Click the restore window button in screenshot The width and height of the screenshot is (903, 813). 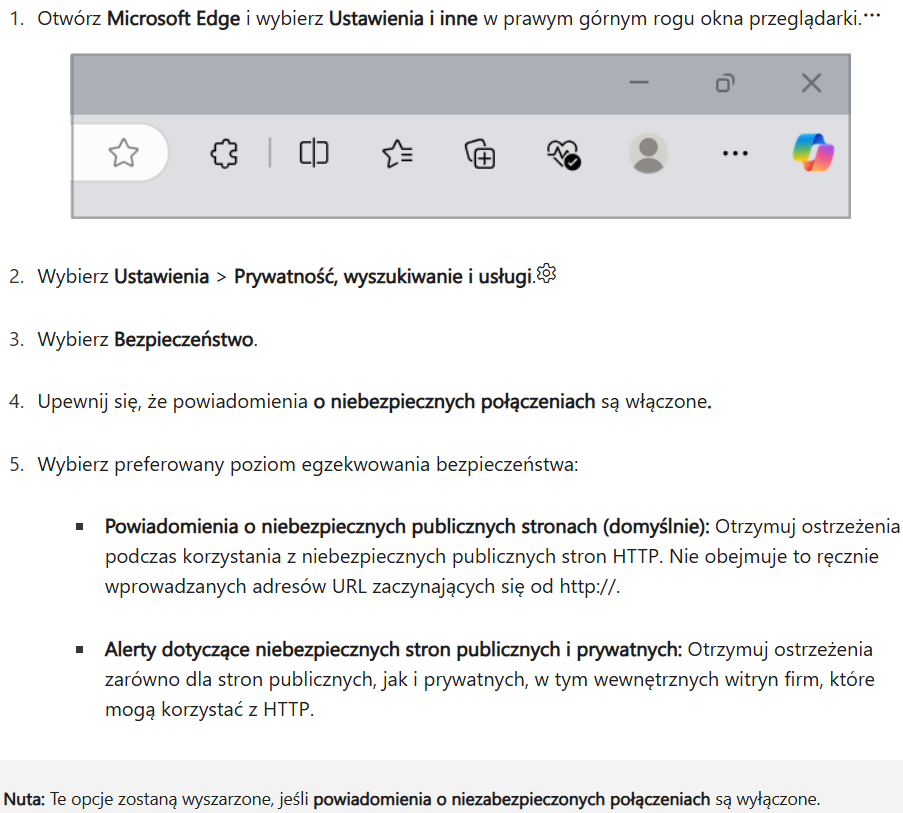click(724, 84)
